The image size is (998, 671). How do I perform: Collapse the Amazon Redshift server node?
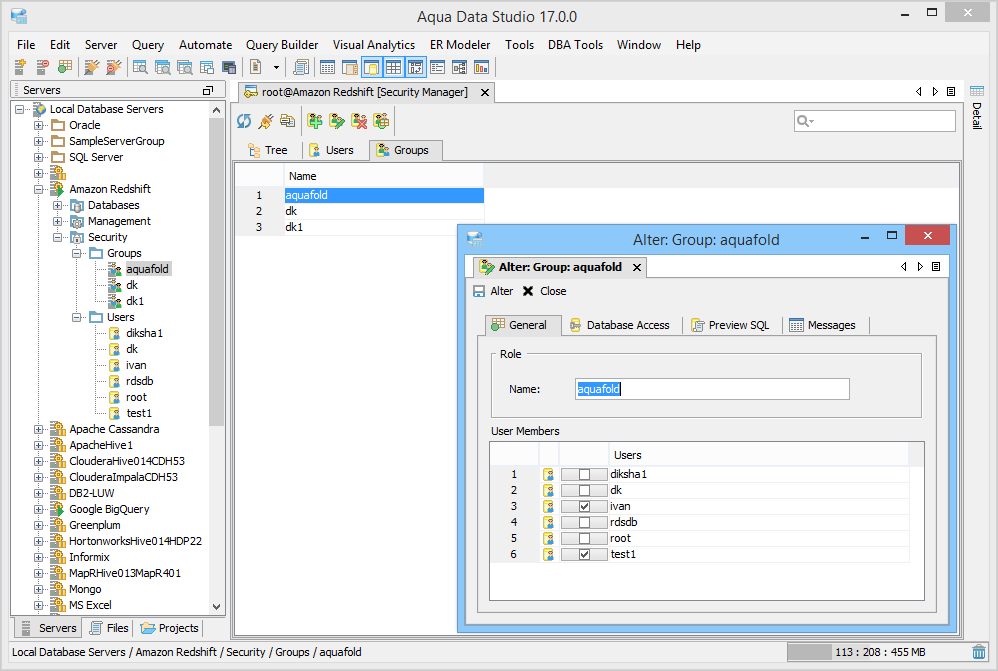(x=39, y=189)
